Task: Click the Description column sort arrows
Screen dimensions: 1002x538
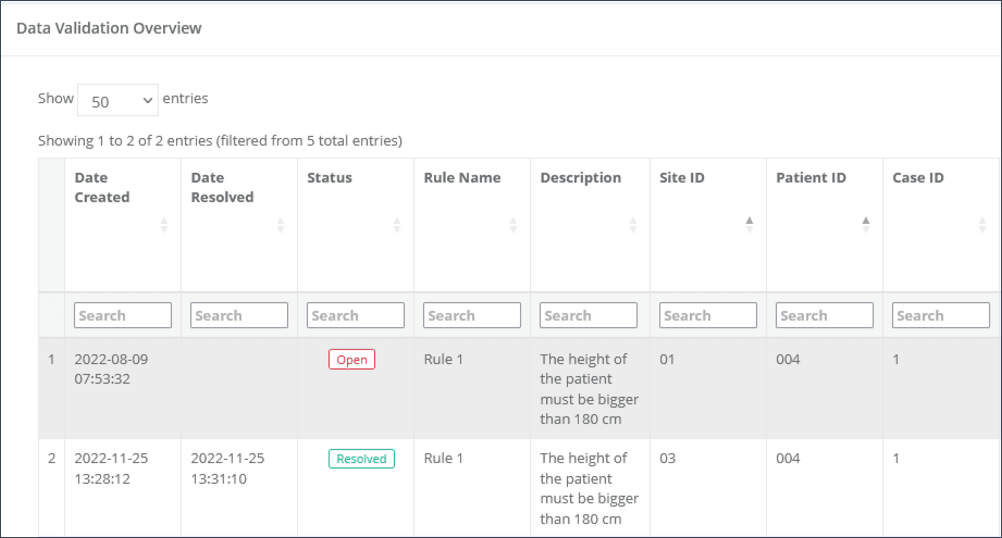Action: 633,226
